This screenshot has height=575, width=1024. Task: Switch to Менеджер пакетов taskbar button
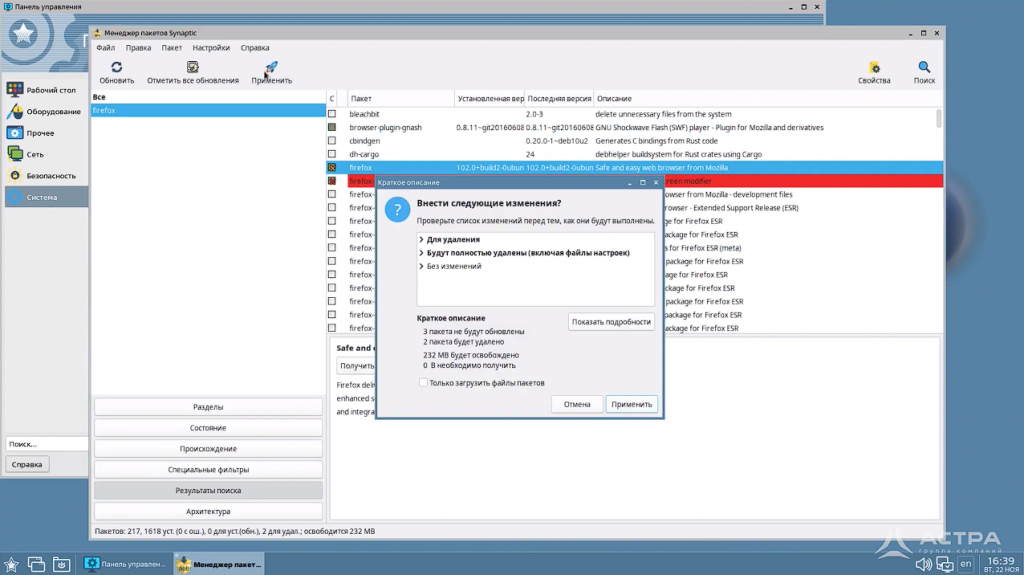point(219,564)
